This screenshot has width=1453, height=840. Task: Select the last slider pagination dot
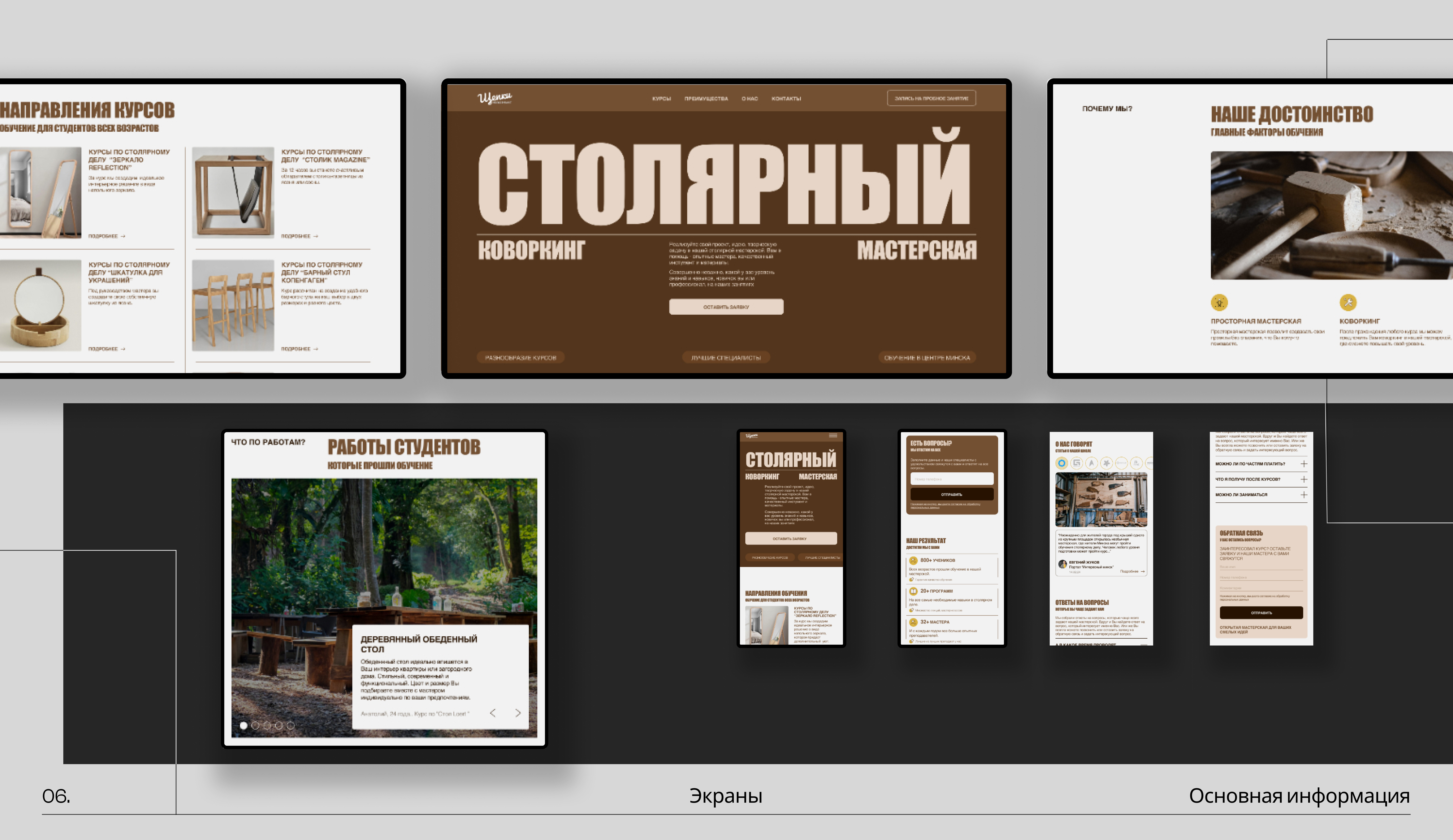(291, 725)
